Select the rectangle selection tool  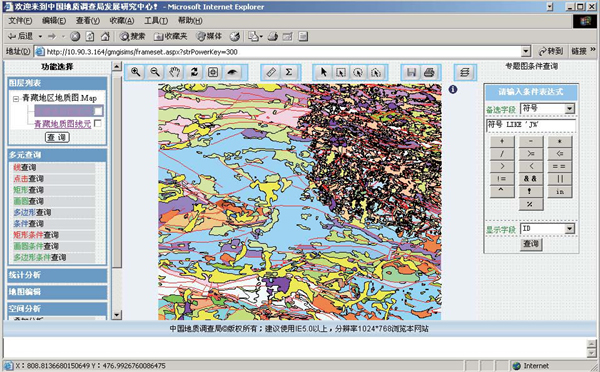341,72
